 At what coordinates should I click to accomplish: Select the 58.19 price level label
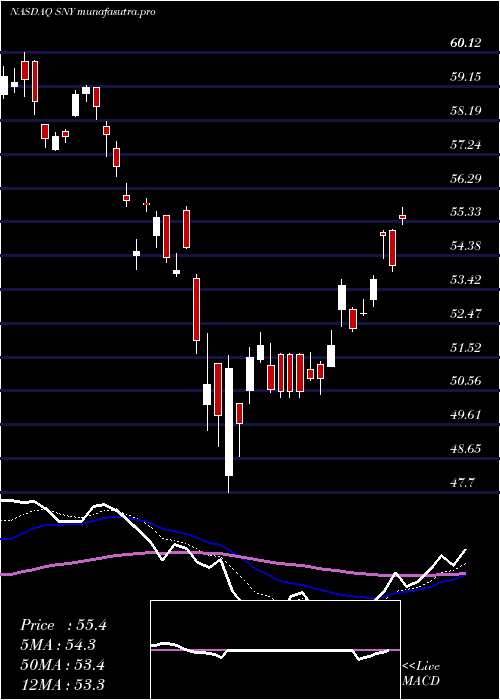(466, 110)
